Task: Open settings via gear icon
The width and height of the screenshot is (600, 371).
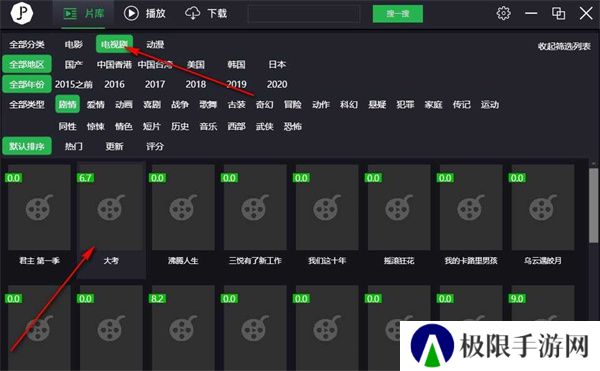Action: coord(503,13)
